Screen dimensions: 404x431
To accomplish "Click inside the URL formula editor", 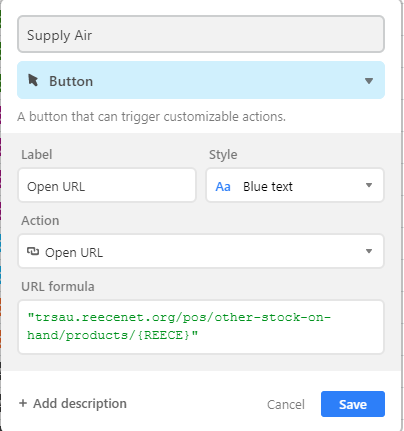I will (201, 327).
